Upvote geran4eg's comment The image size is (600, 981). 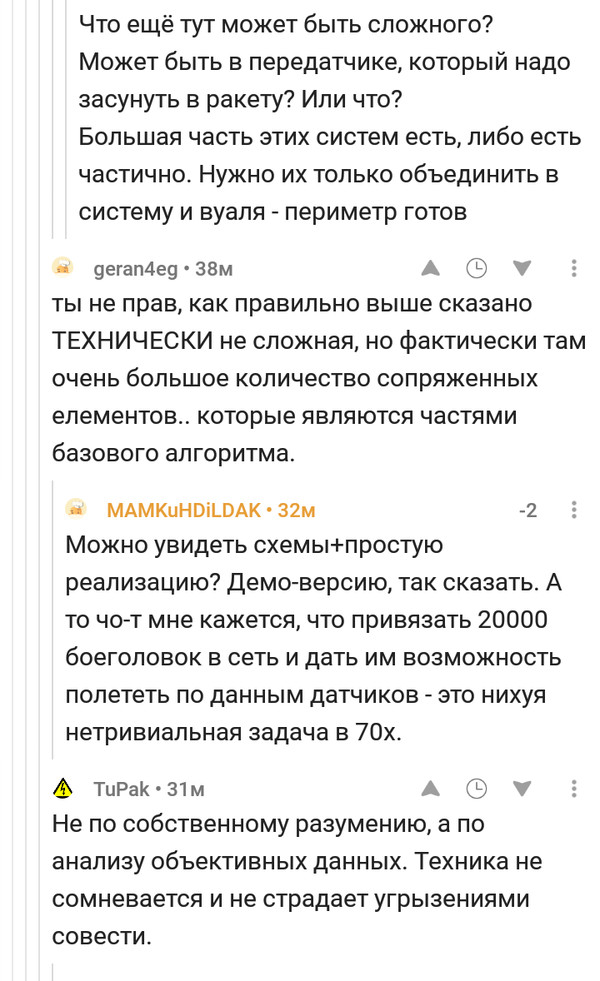431,268
